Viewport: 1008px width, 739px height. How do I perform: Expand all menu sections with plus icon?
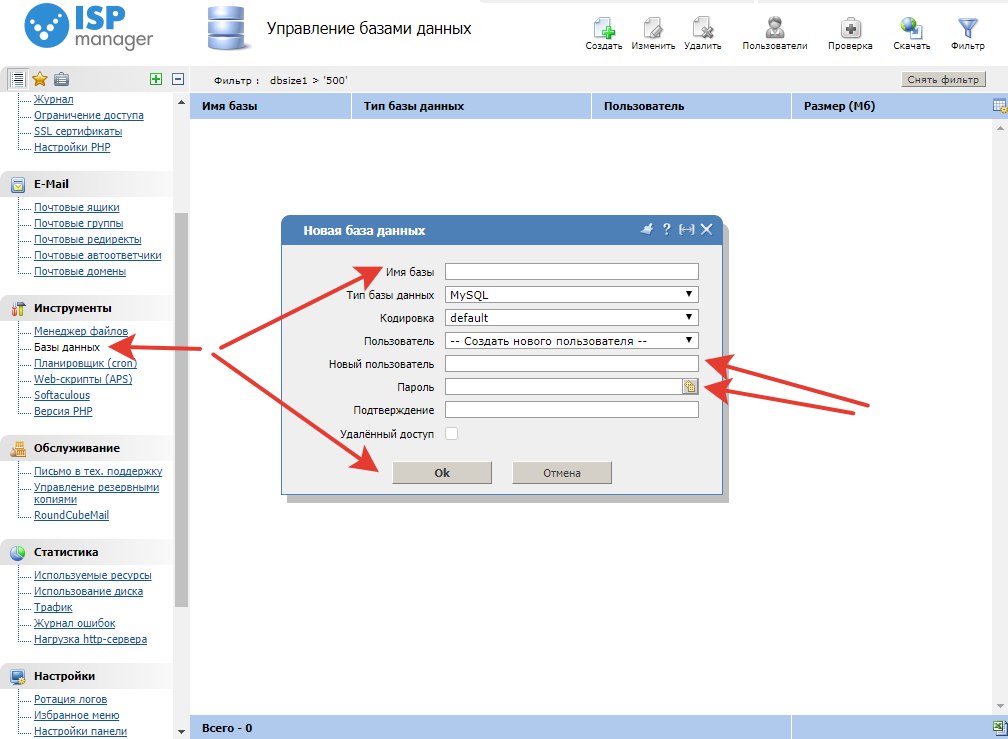click(x=155, y=79)
